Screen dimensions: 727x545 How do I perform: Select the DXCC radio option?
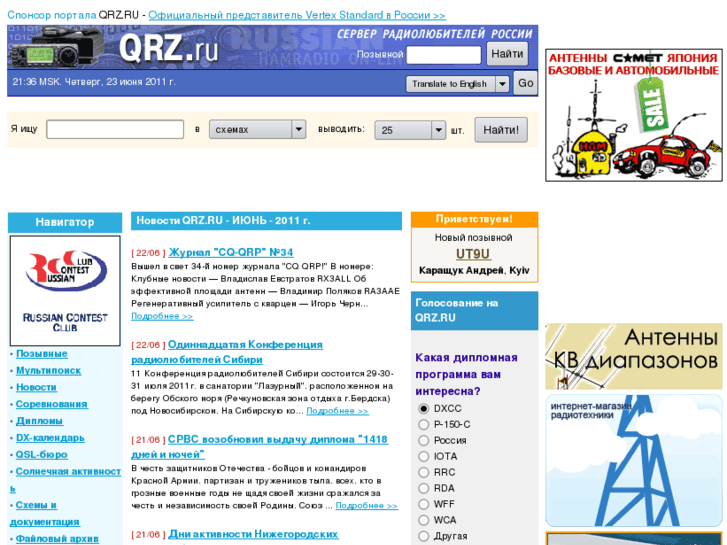click(x=423, y=409)
